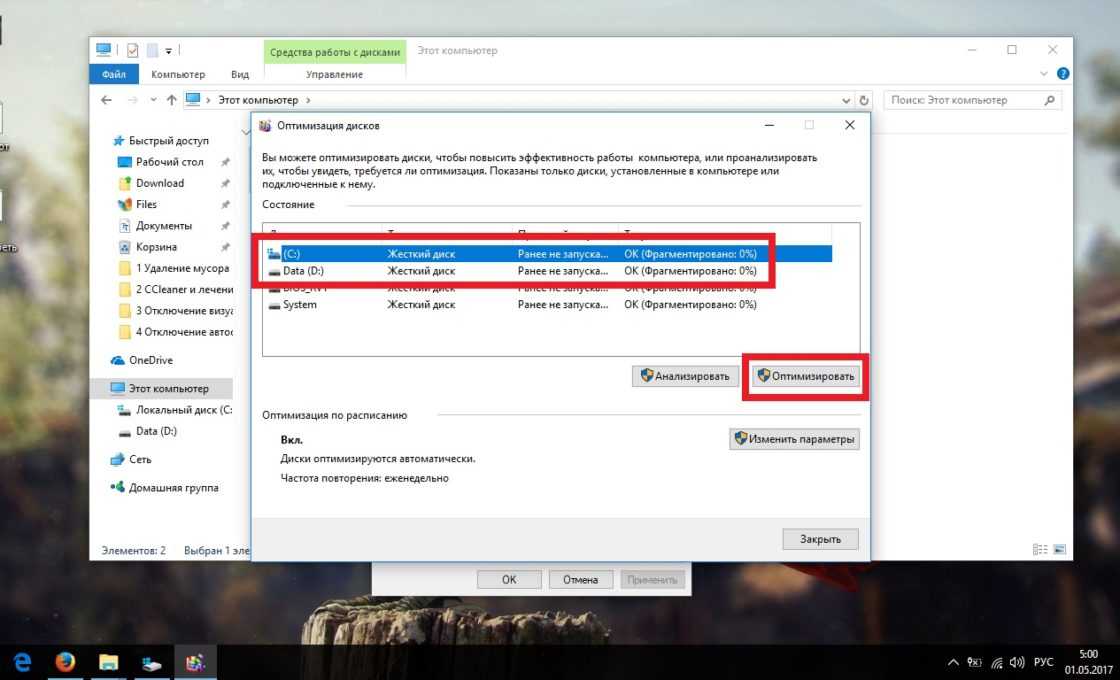Image resolution: width=1120 pixels, height=680 pixels.
Task: Open the Компьютер ribbon tab
Action: coord(178,74)
